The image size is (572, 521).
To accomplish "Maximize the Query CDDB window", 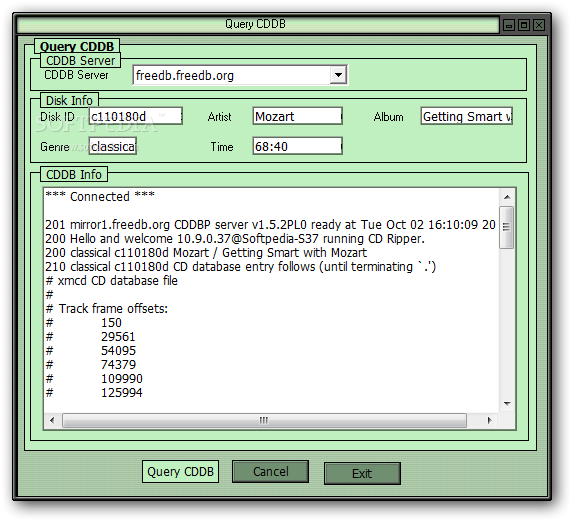I will coord(524,25).
